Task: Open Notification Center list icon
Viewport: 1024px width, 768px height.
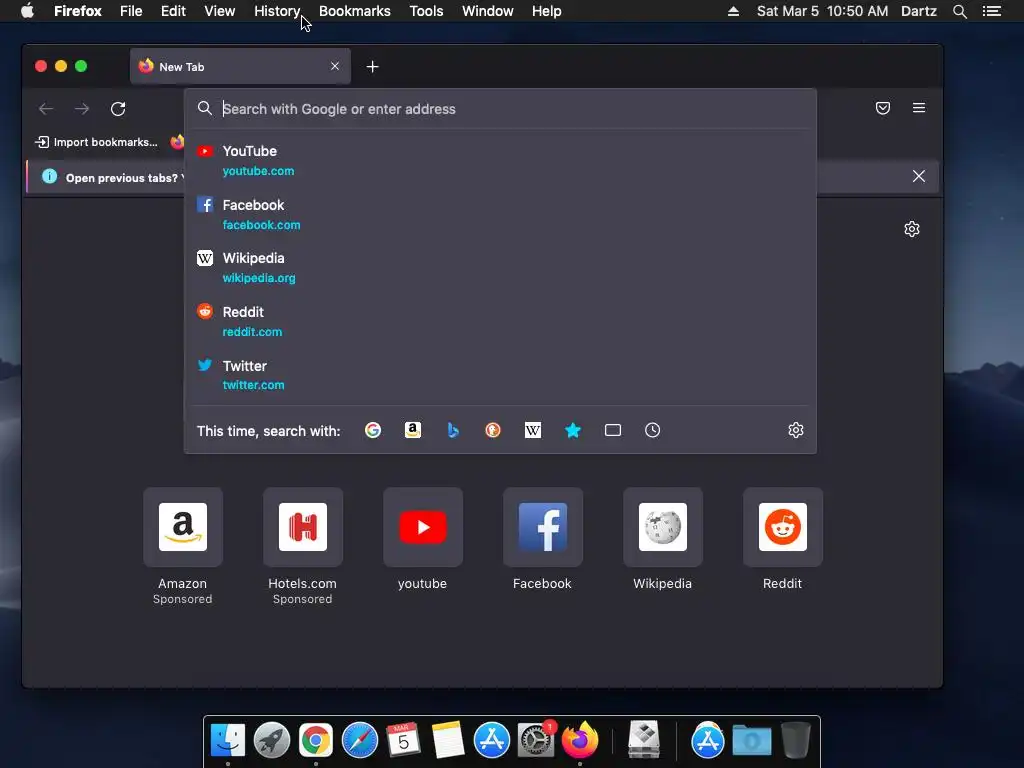Action: [992, 11]
